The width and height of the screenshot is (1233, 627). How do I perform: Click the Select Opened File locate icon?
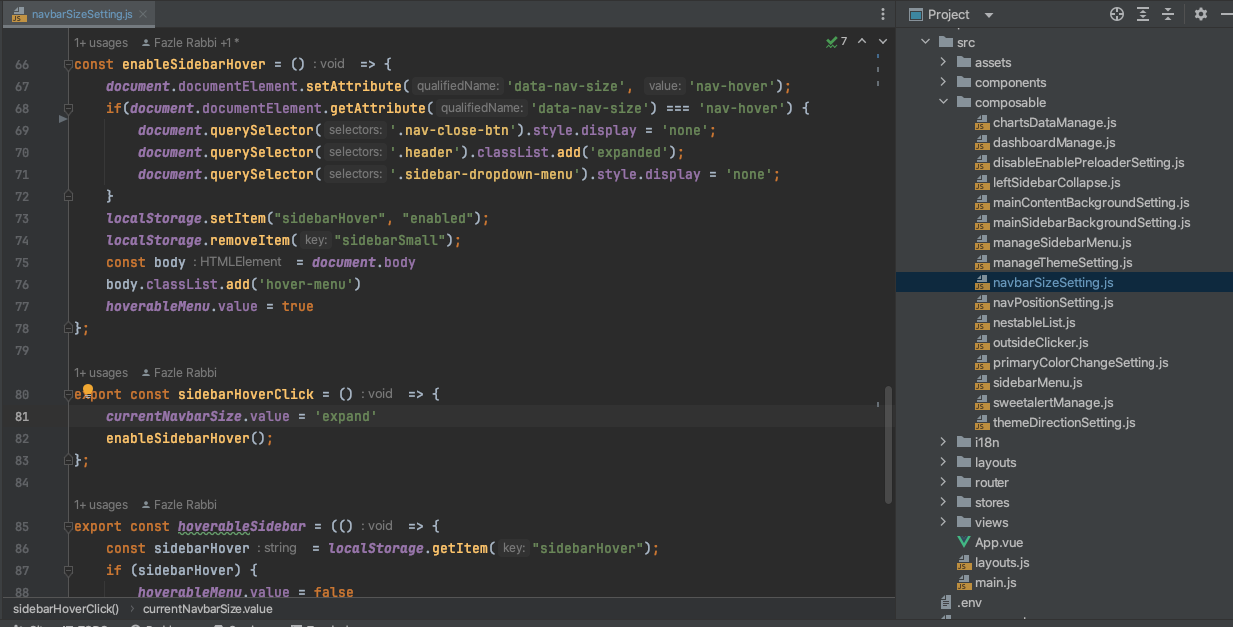(x=1117, y=14)
